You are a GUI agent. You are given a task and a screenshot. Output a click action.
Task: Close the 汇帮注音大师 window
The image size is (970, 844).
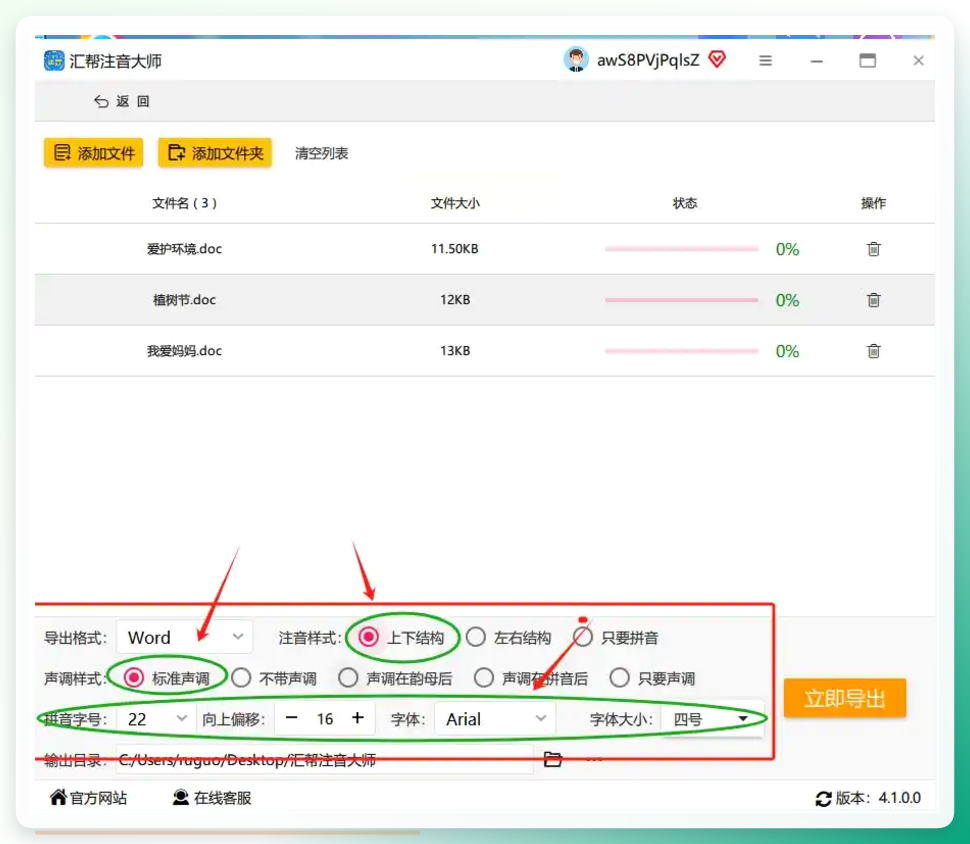918,61
